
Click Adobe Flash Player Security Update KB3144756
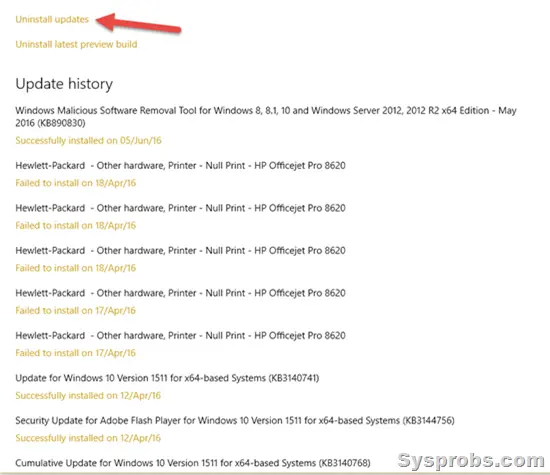pyautogui.click(x=235, y=420)
